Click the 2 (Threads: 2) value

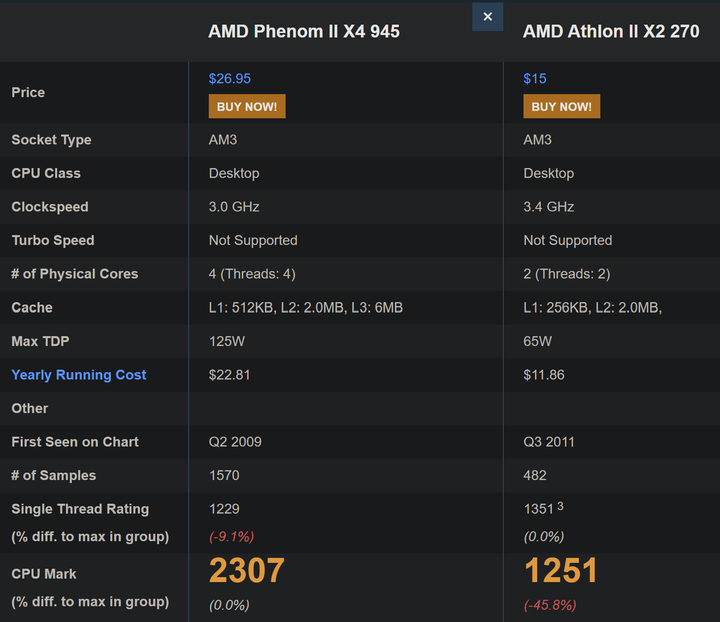567,274
